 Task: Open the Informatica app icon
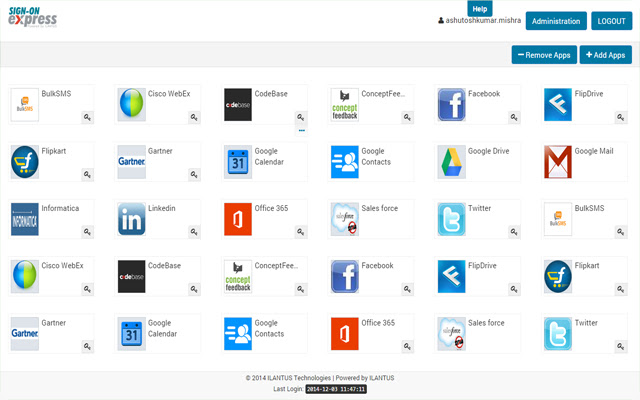pyautogui.click(x=24, y=219)
